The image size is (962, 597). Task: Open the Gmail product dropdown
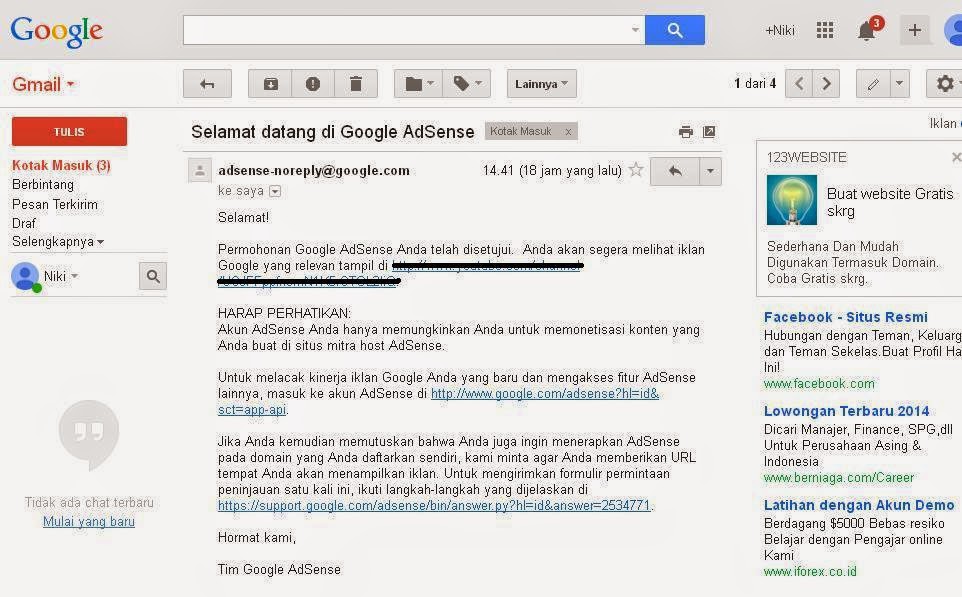(43, 84)
